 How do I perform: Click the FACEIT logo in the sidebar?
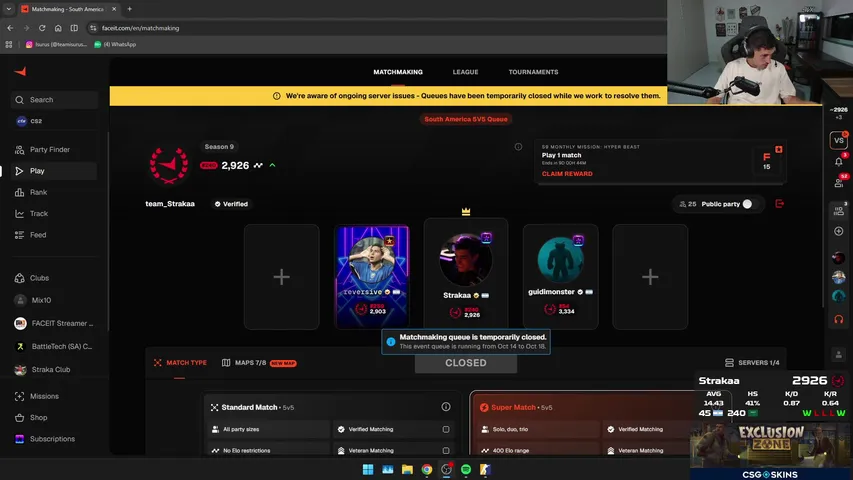coord(20,71)
